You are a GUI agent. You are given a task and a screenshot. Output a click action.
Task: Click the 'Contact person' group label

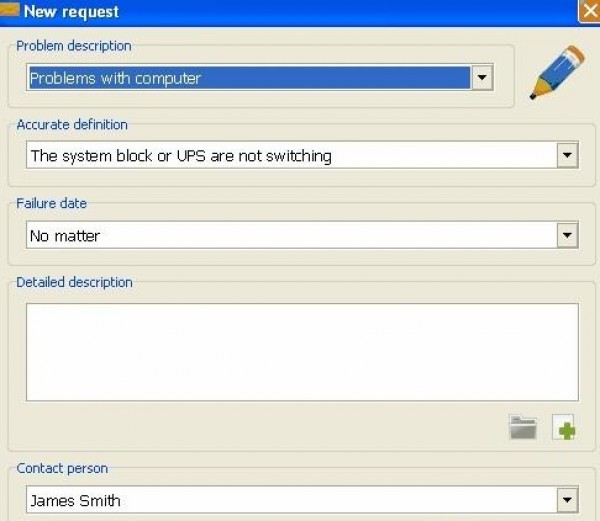click(62, 468)
